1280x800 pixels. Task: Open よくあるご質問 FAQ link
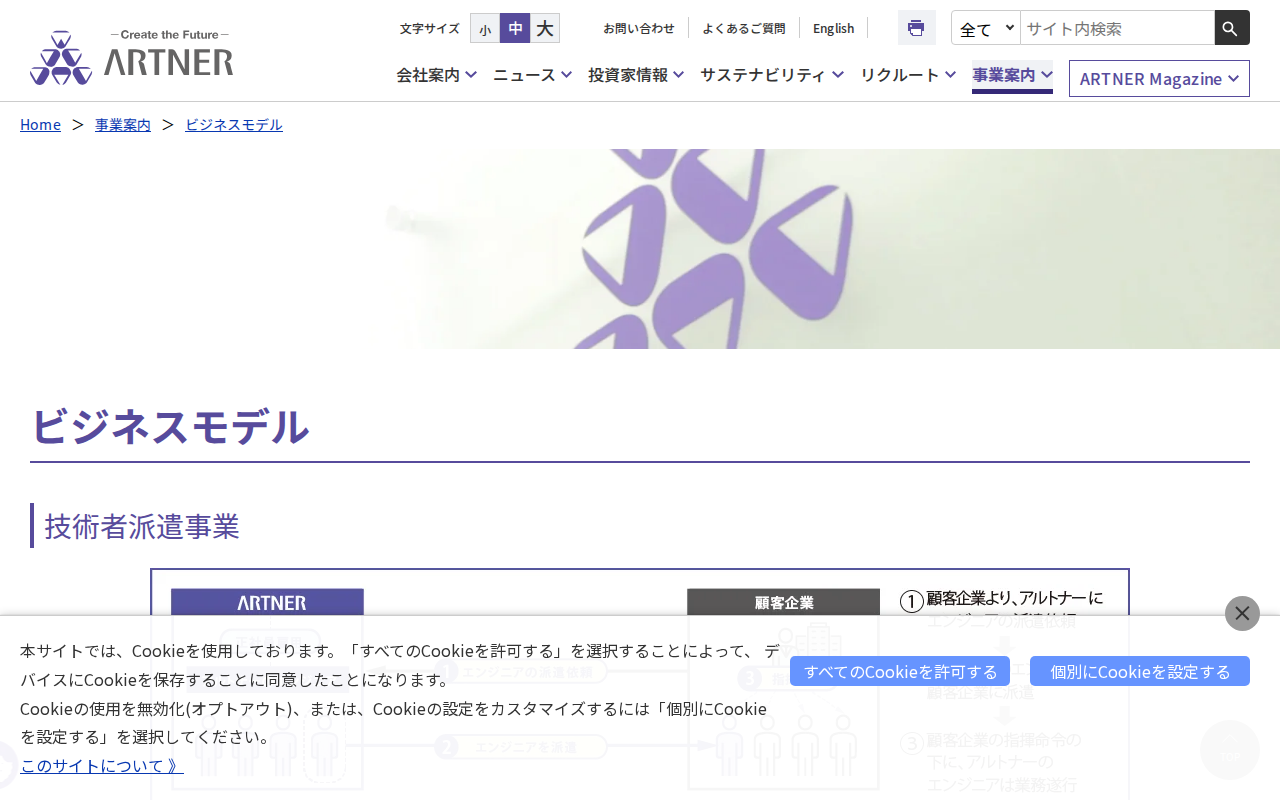pyautogui.click(x=744, y=28)
